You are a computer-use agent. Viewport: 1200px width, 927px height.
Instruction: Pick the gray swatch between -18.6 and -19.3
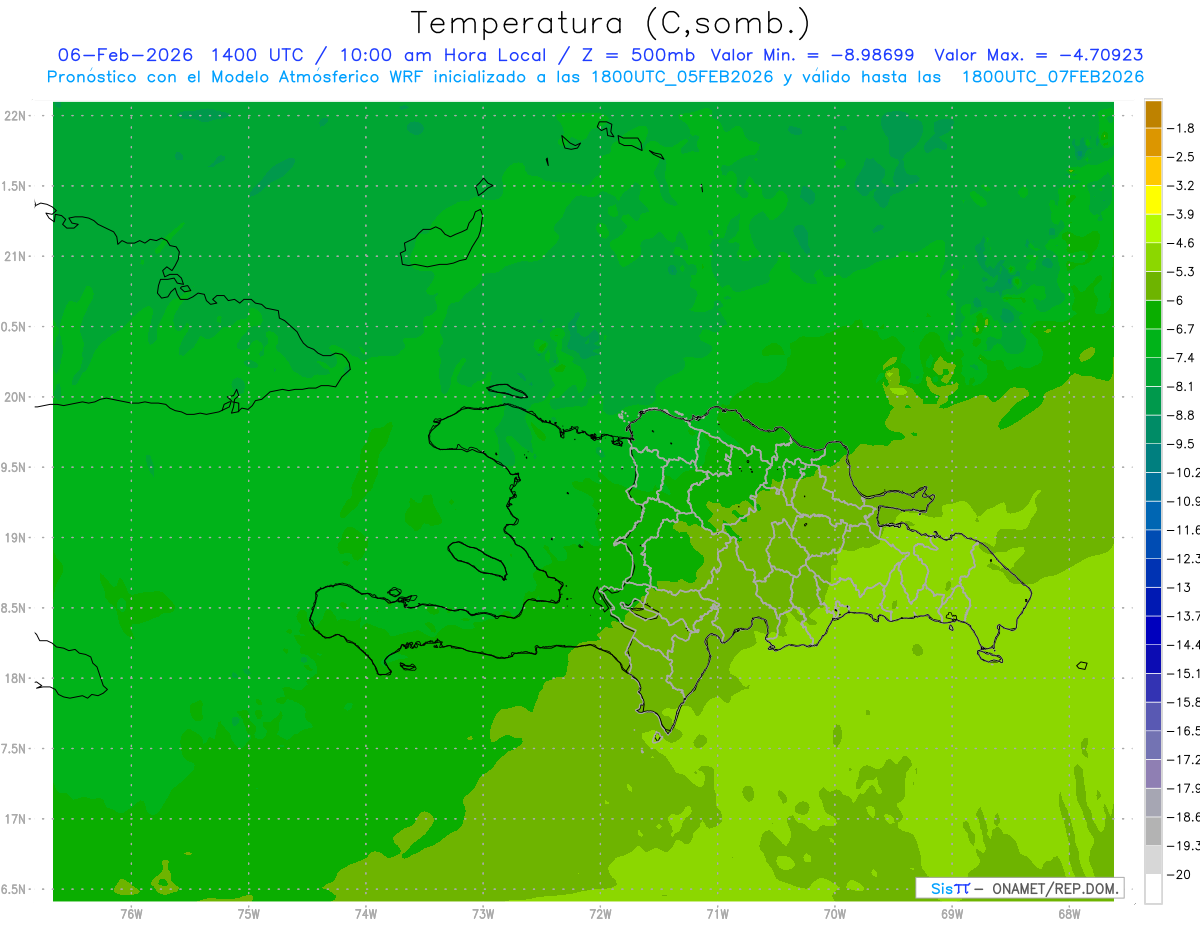1153,831
